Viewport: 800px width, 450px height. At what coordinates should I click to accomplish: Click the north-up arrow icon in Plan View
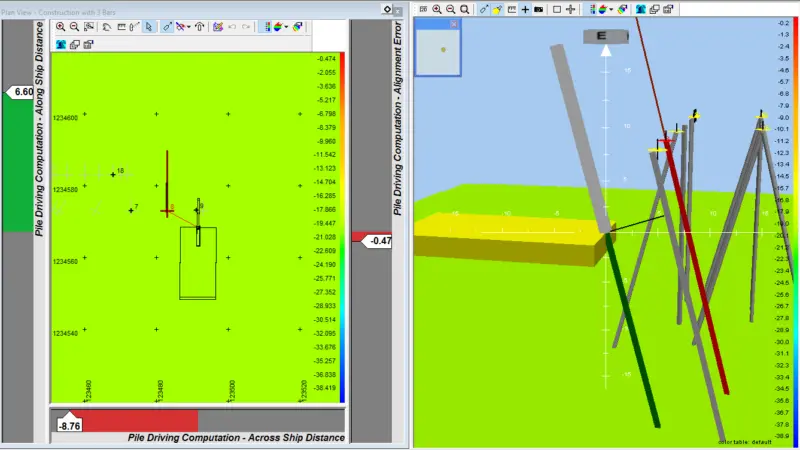(x=199, y=27)
